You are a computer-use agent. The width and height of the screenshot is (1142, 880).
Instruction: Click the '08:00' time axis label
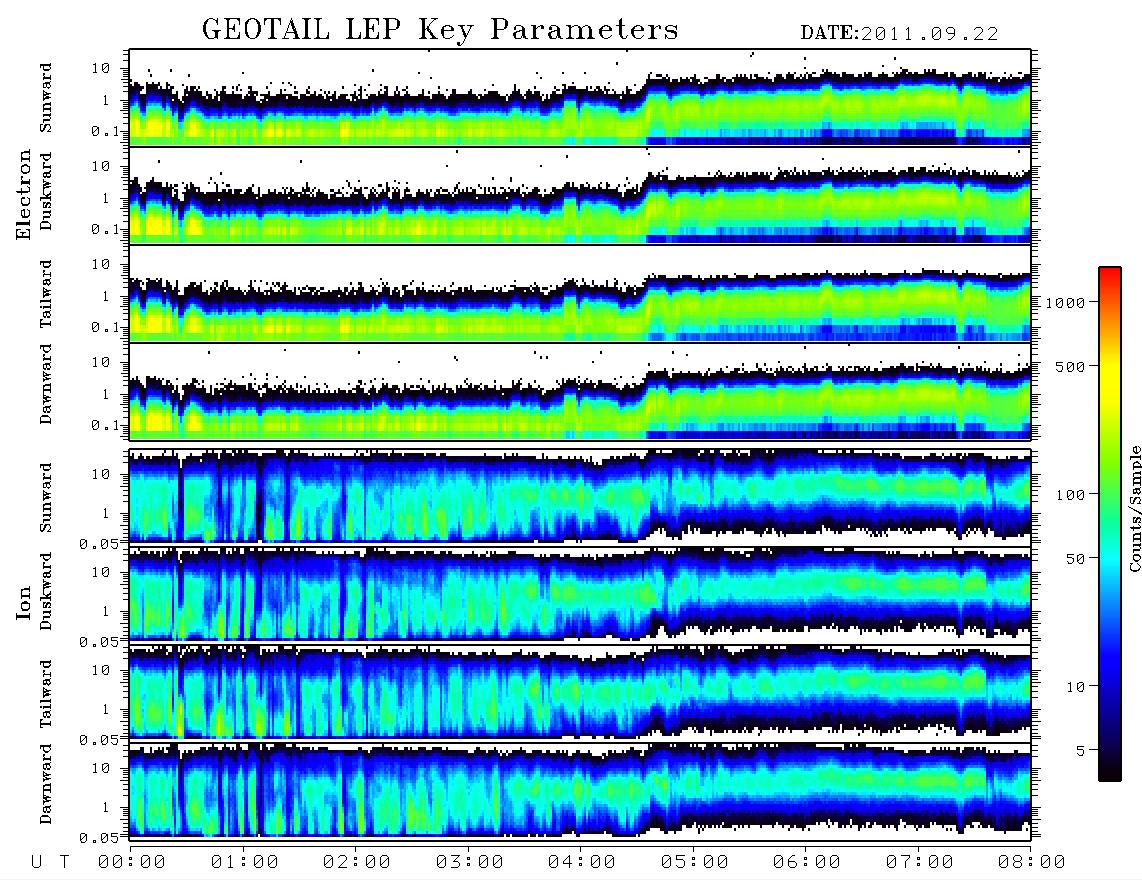[x=1032, y=862]
